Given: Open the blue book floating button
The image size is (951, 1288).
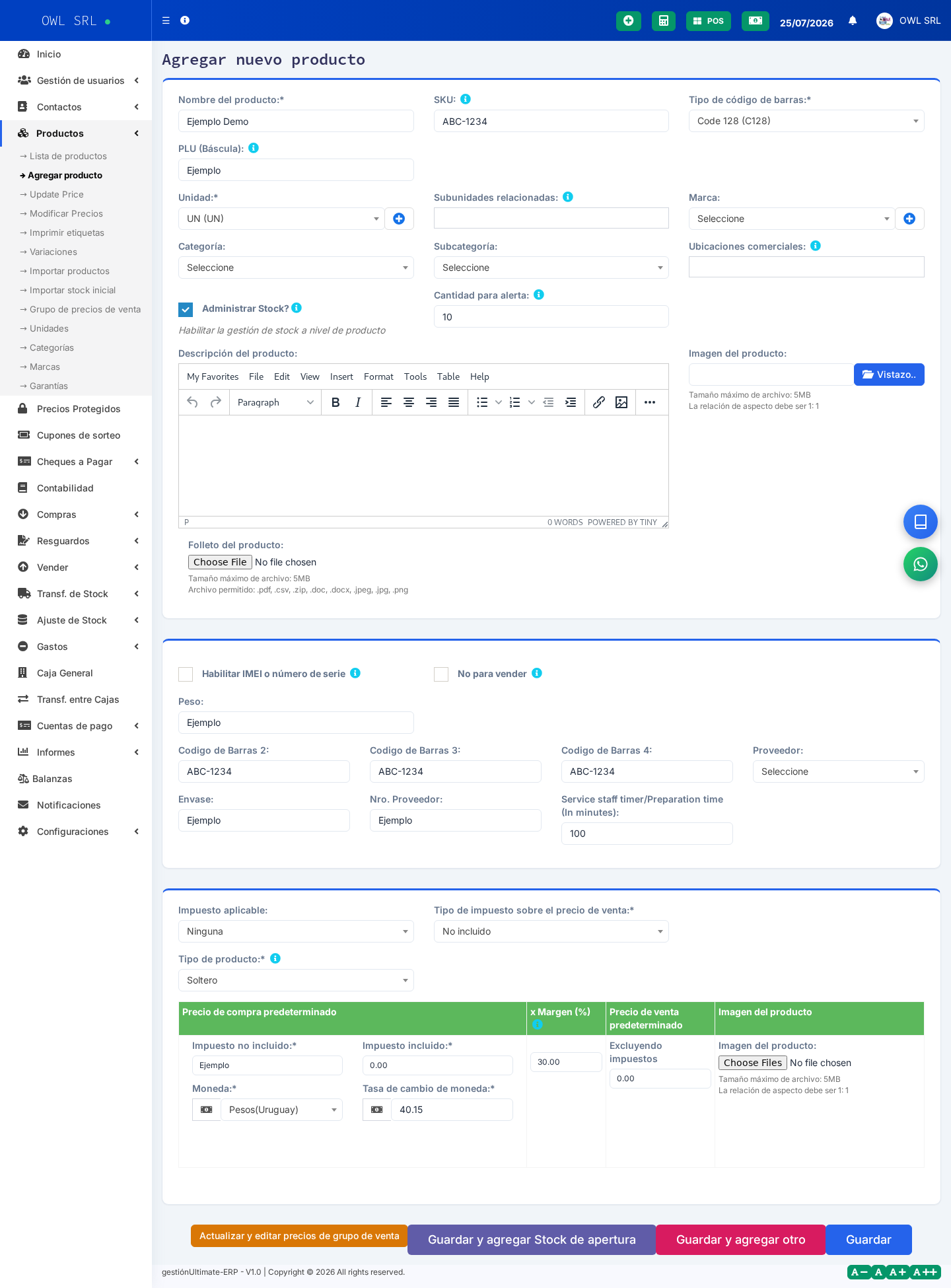Looking at the screenshot, I should tap(921, 522).
